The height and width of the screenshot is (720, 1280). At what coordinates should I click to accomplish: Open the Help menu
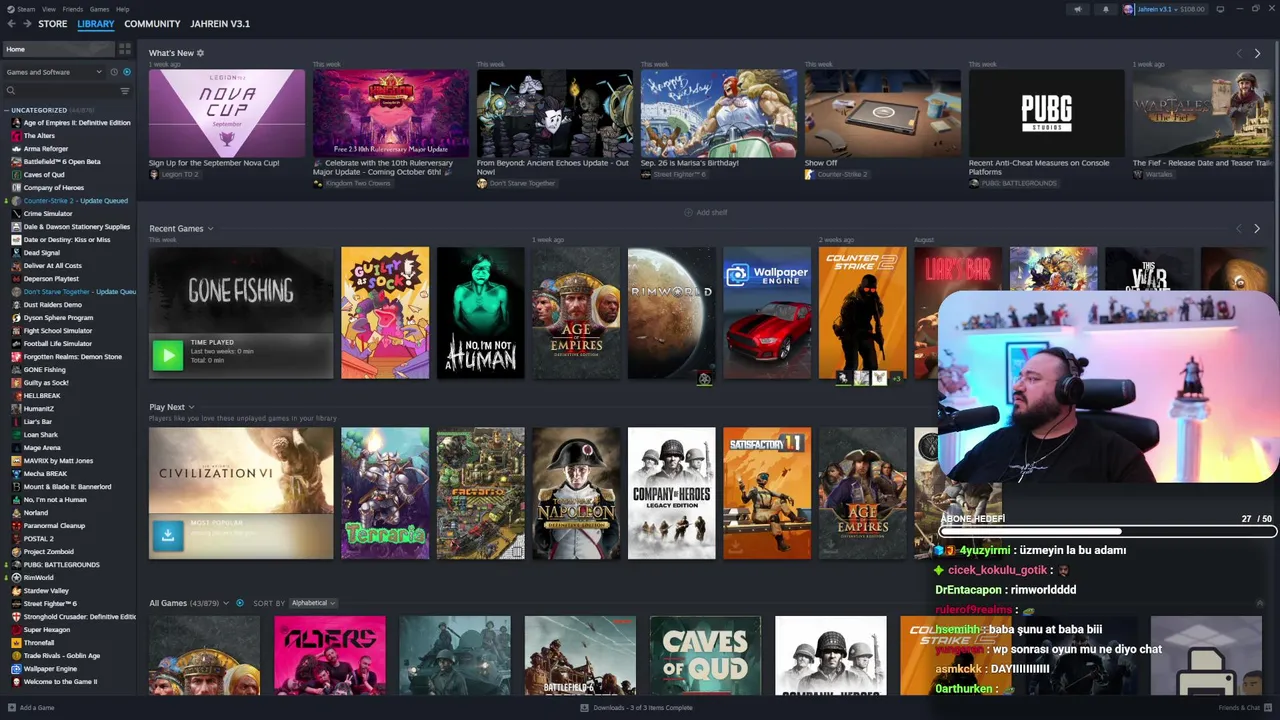[x=122, y=9]
